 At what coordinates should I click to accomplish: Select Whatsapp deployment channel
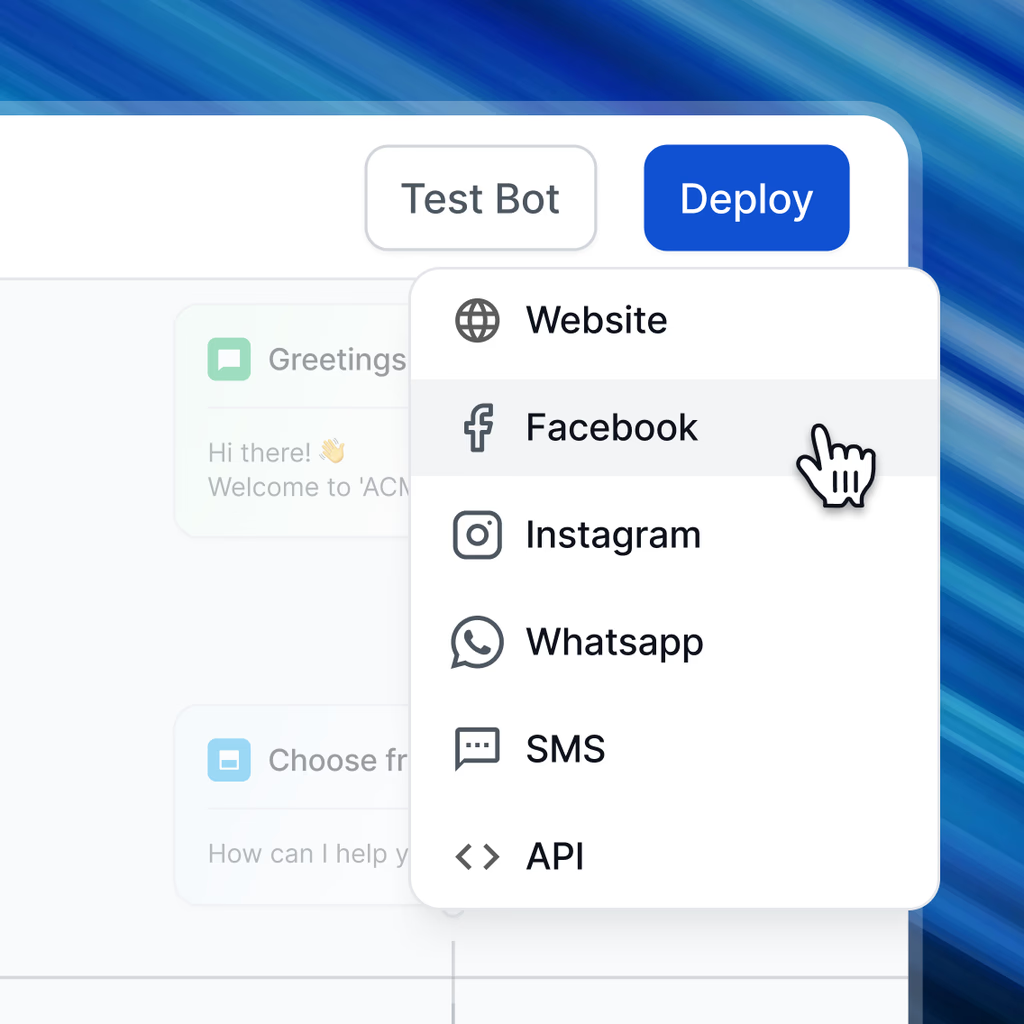[x=675, y=642]
